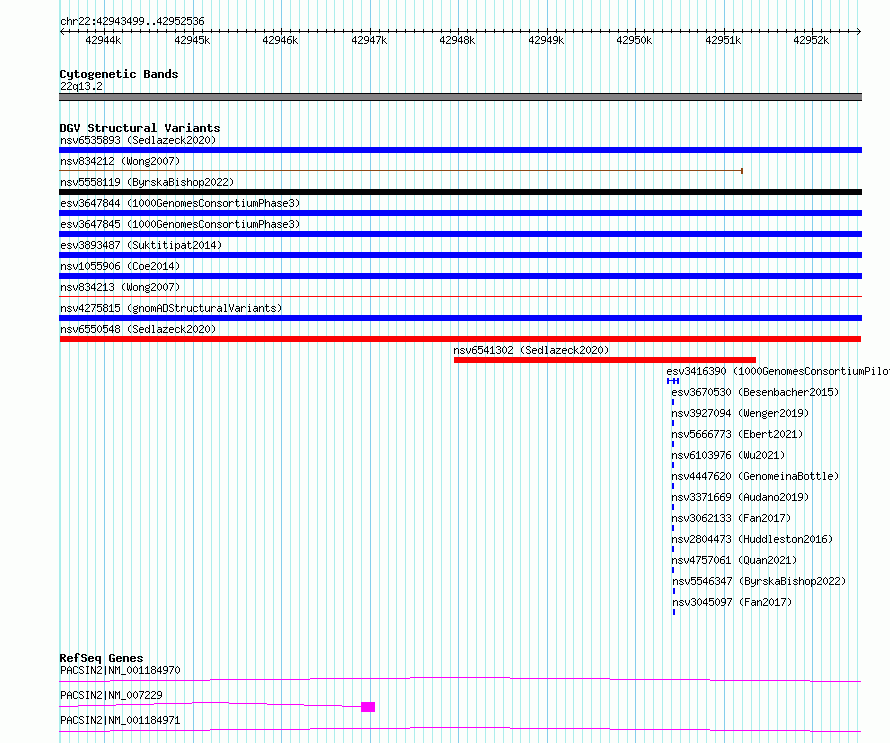
Task: Select the nsv4447620 (GenomeinaBottle) variant label
Action: (755, 476)
